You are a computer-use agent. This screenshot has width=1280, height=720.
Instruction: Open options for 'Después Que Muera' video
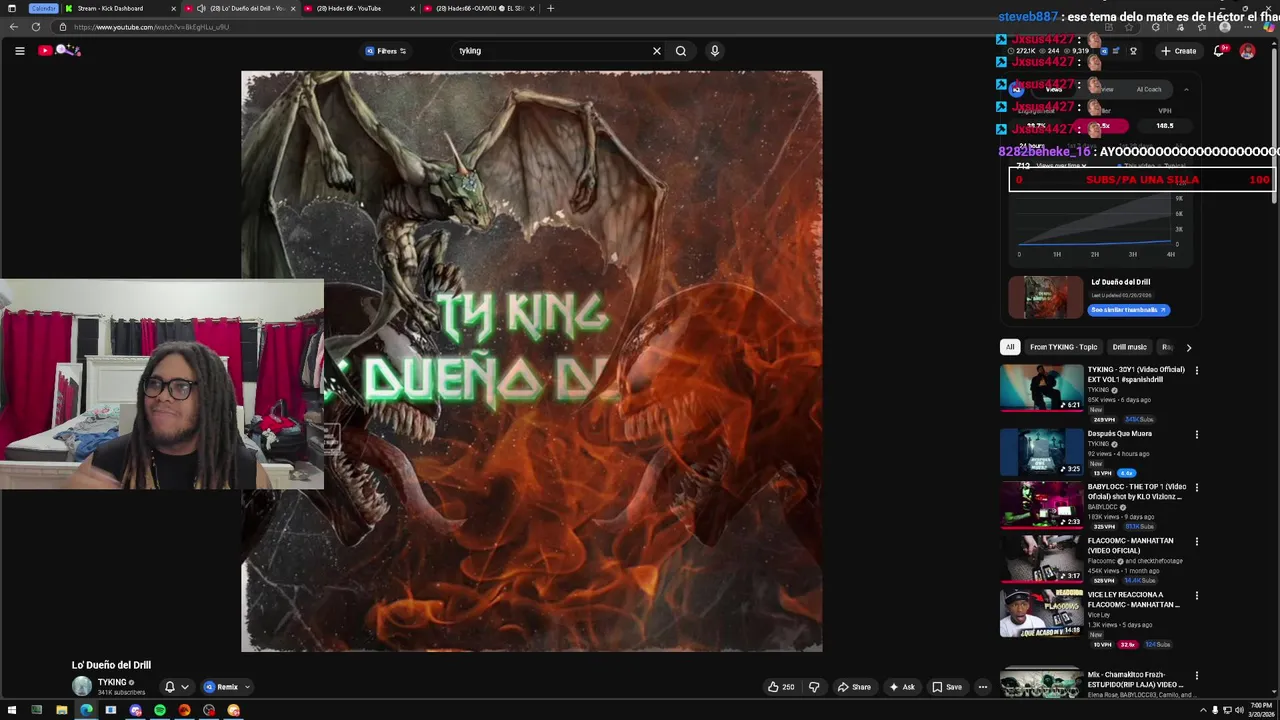click(x=1196, y=435)
